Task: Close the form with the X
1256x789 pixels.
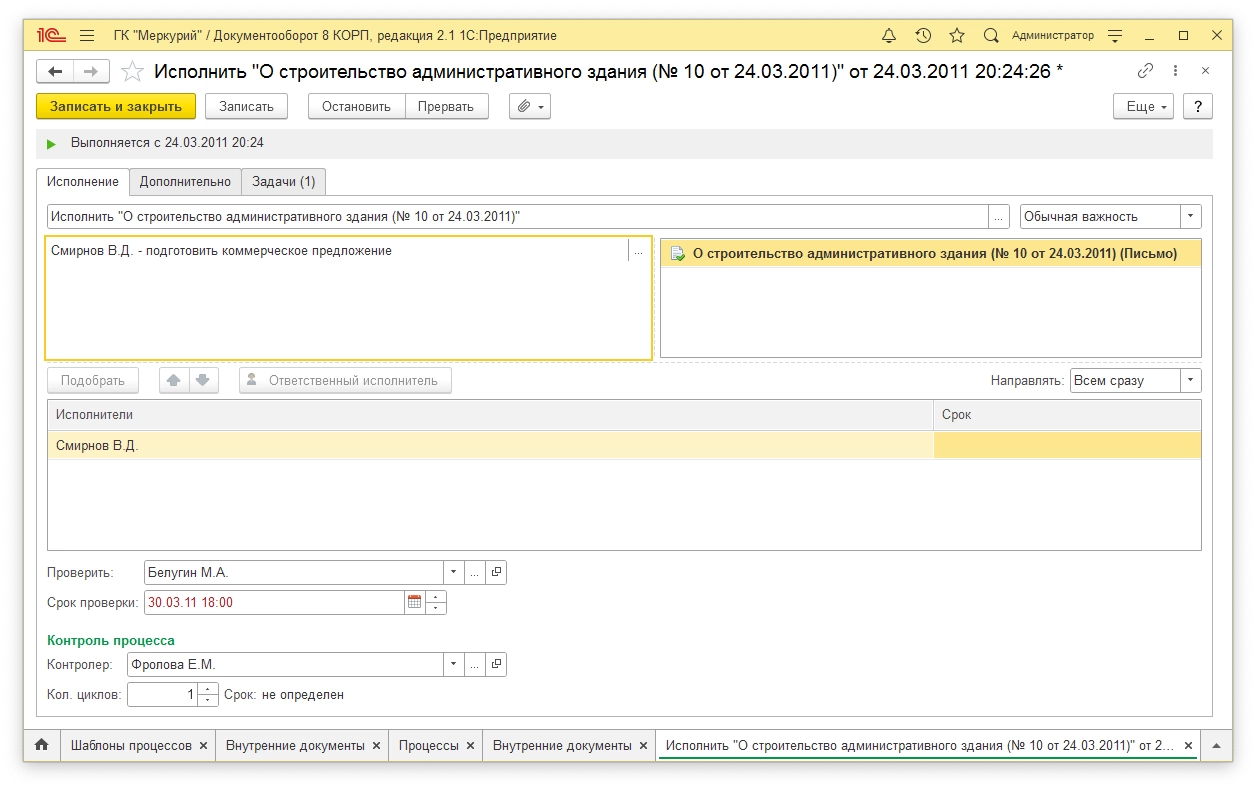Action: click(1205, 71)
